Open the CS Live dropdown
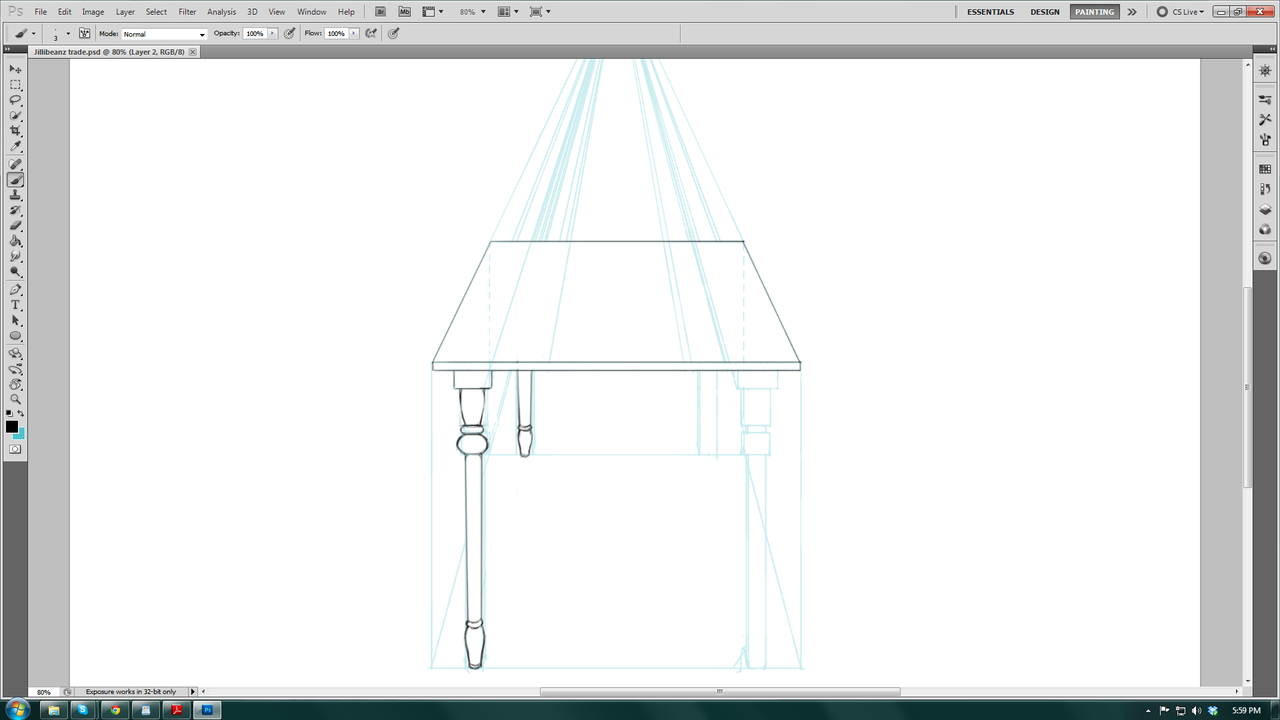The image size is (1280, 720). click(x=1180, y=12)
